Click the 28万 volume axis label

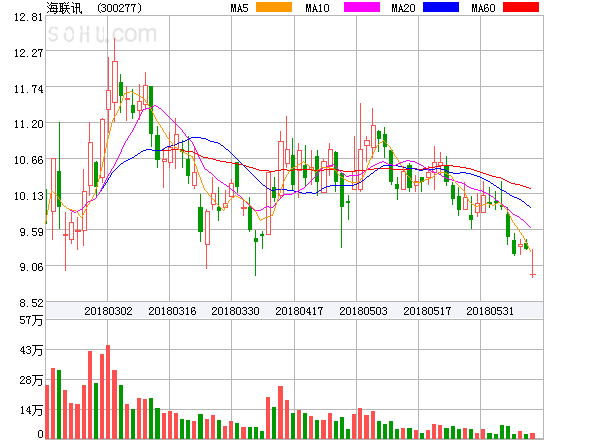click(31, 380)
